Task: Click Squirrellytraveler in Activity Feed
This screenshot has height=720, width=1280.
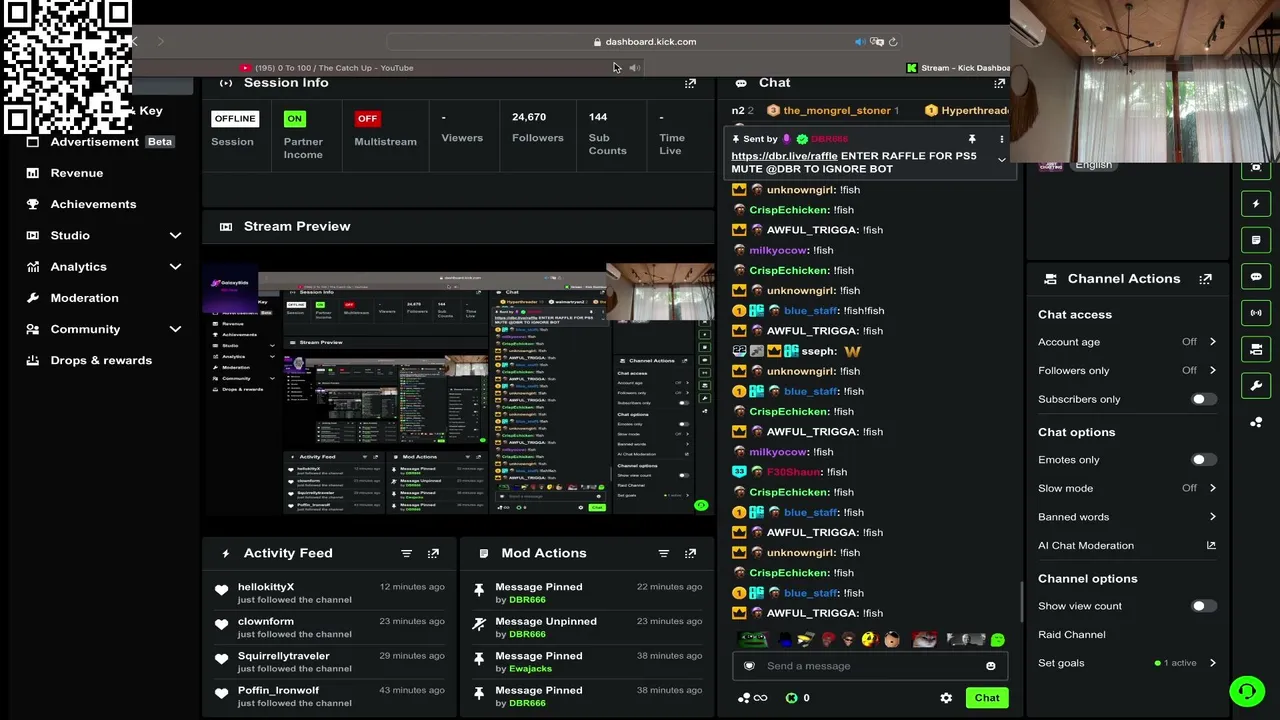Action: (x=284, y=656)
